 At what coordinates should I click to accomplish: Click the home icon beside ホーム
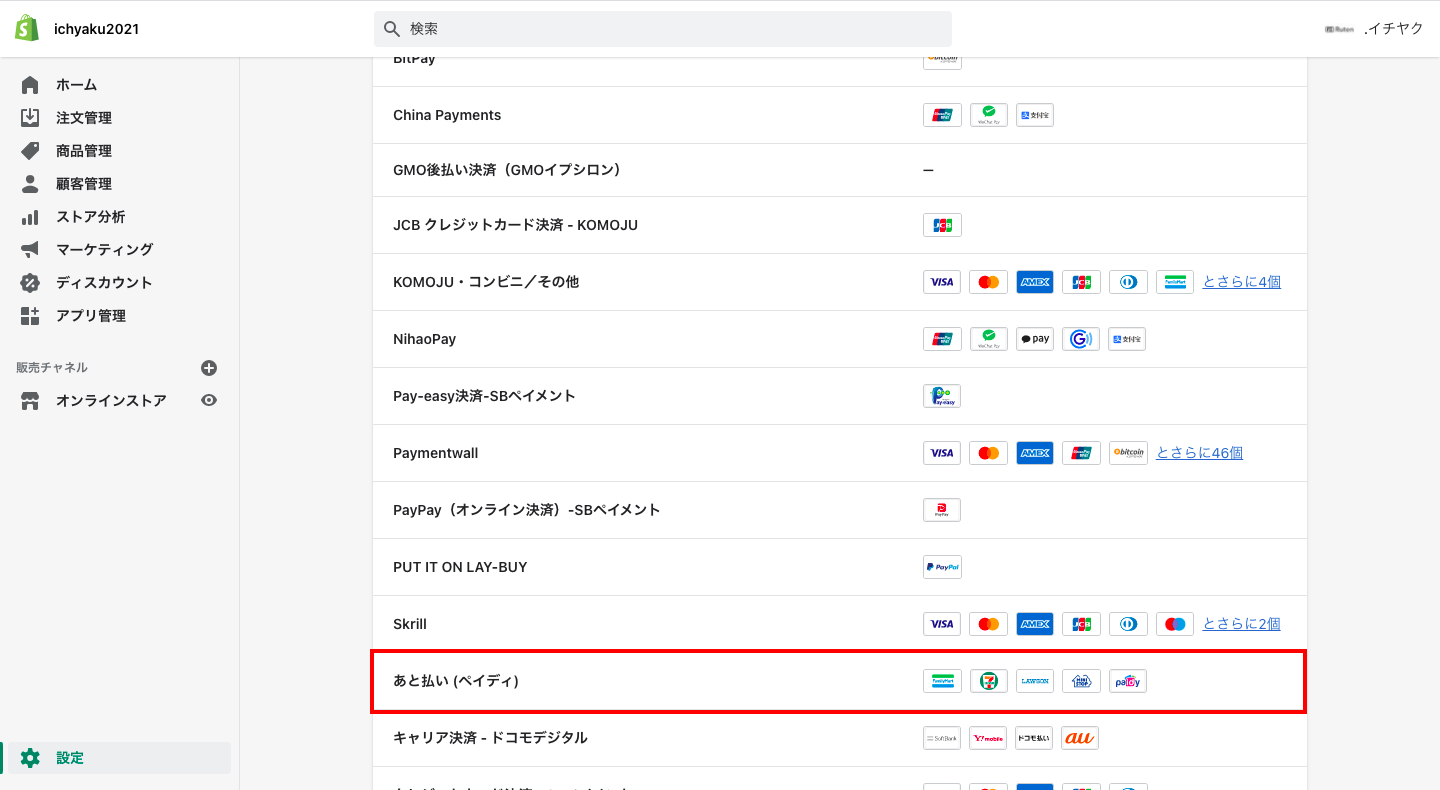30,85
